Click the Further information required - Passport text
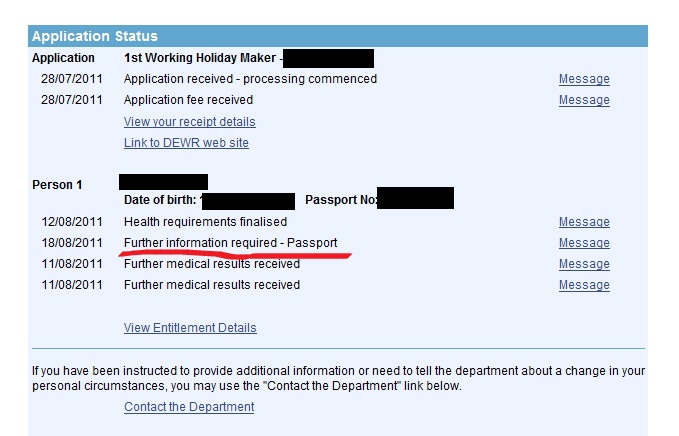The height and width of the screenshot is (436, 679). [x=230, y=242]
